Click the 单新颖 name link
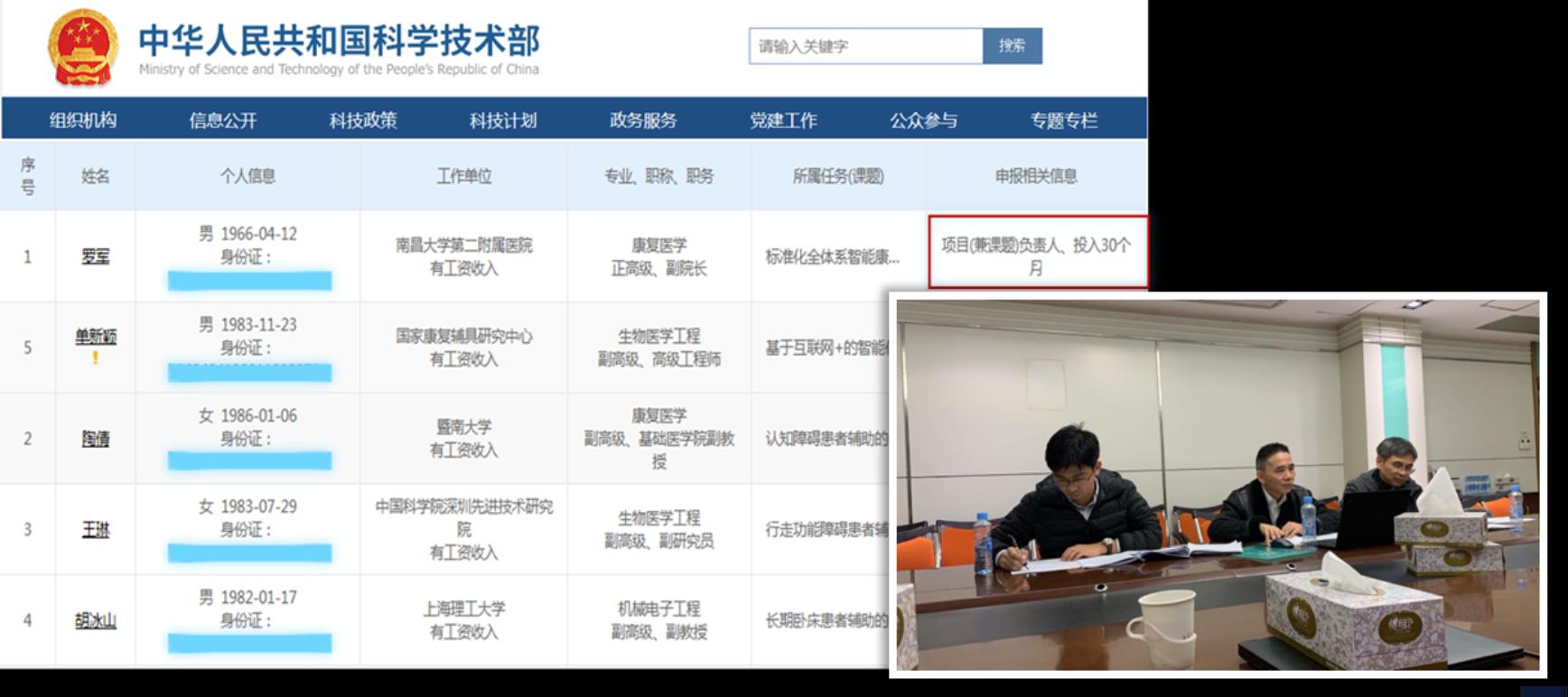 pos(95,337)
